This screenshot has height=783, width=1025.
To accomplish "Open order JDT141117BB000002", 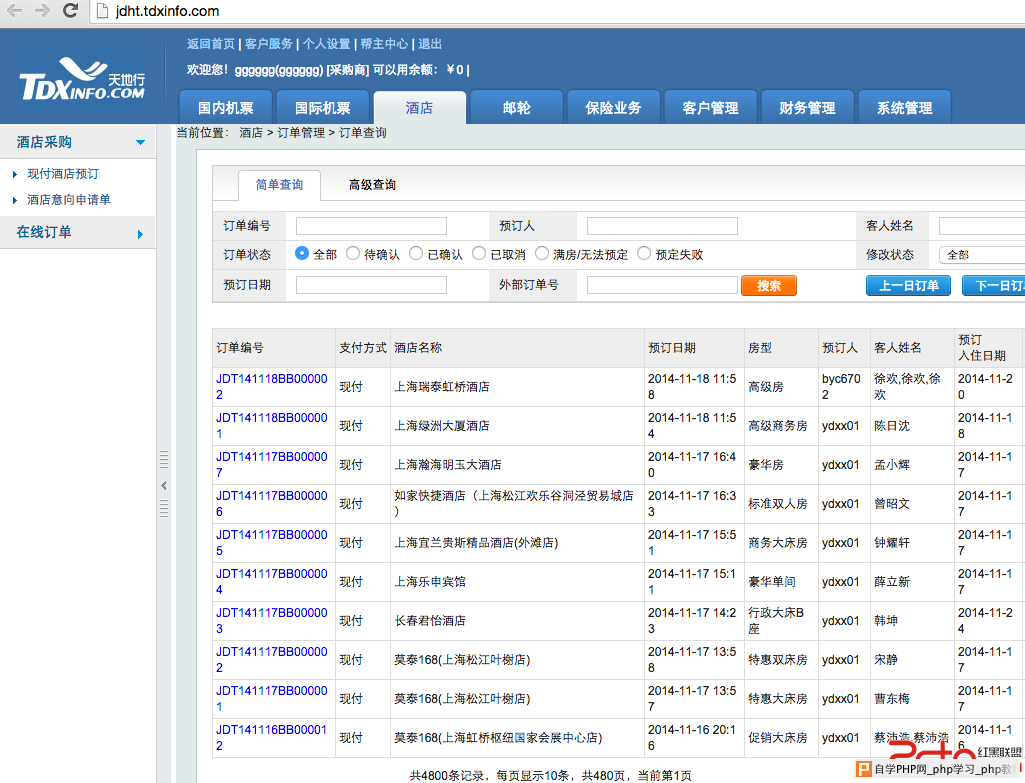I will point(271,659).
